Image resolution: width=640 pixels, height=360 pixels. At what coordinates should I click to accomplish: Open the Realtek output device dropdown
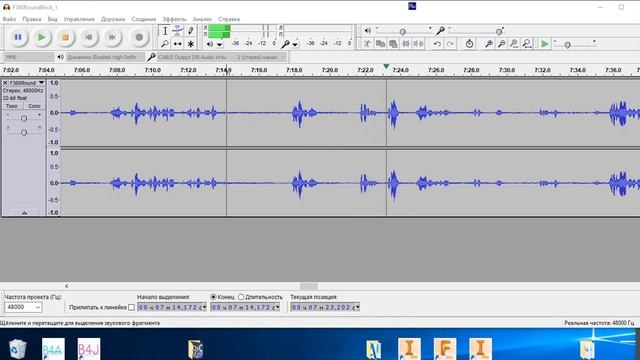tap(105, 57)
